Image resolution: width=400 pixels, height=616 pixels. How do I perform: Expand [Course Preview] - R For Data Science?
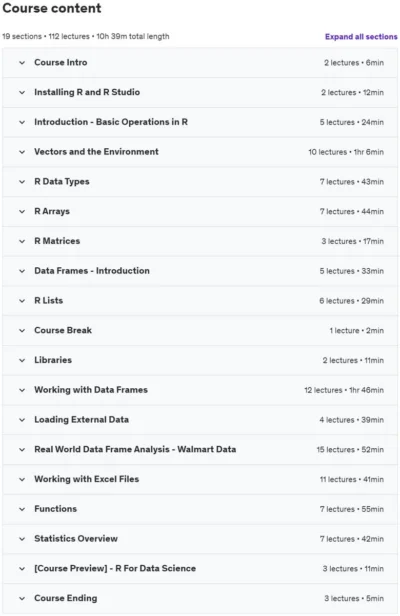click(x=200, y=568)
